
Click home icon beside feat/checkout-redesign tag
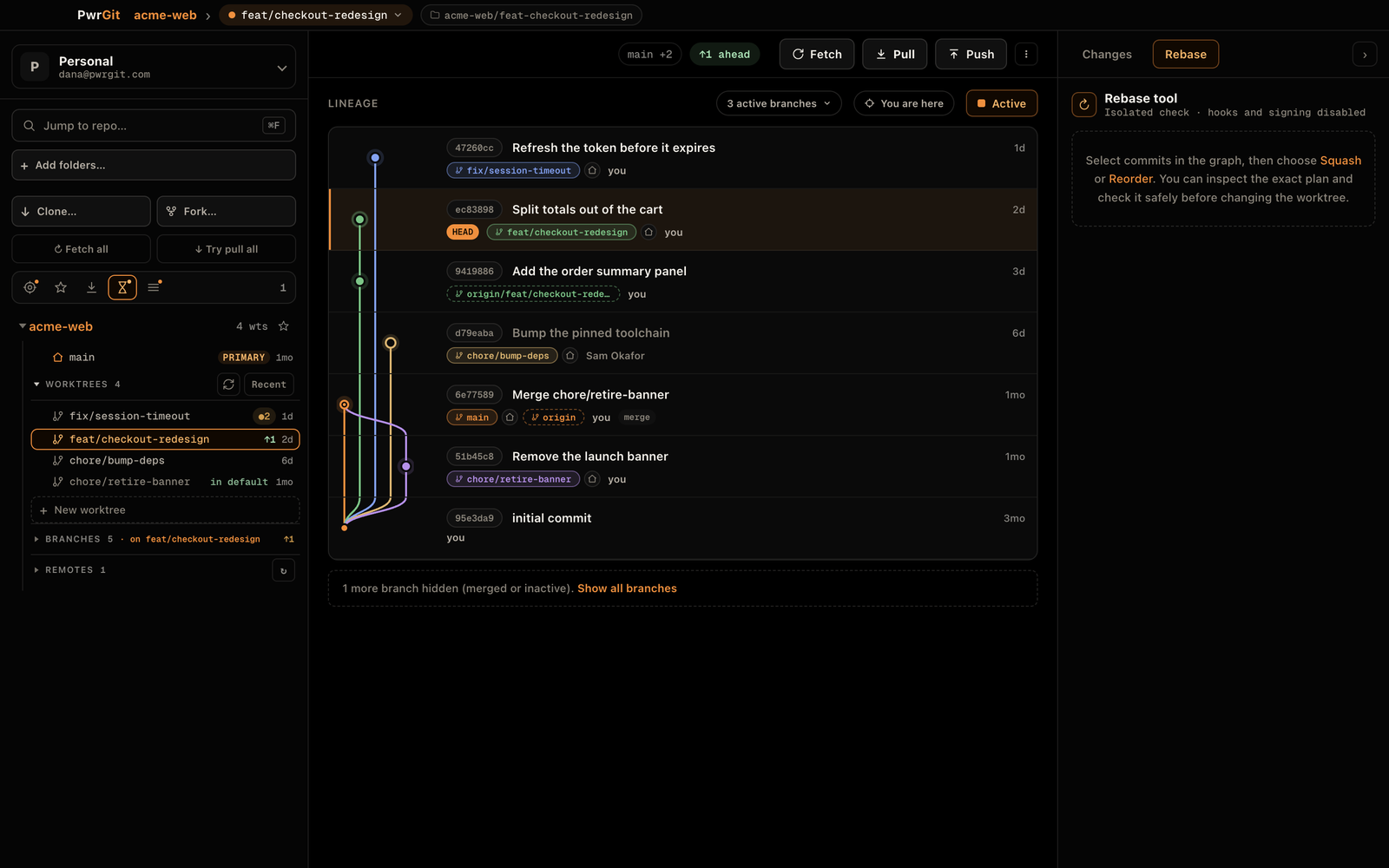[648, 232]
